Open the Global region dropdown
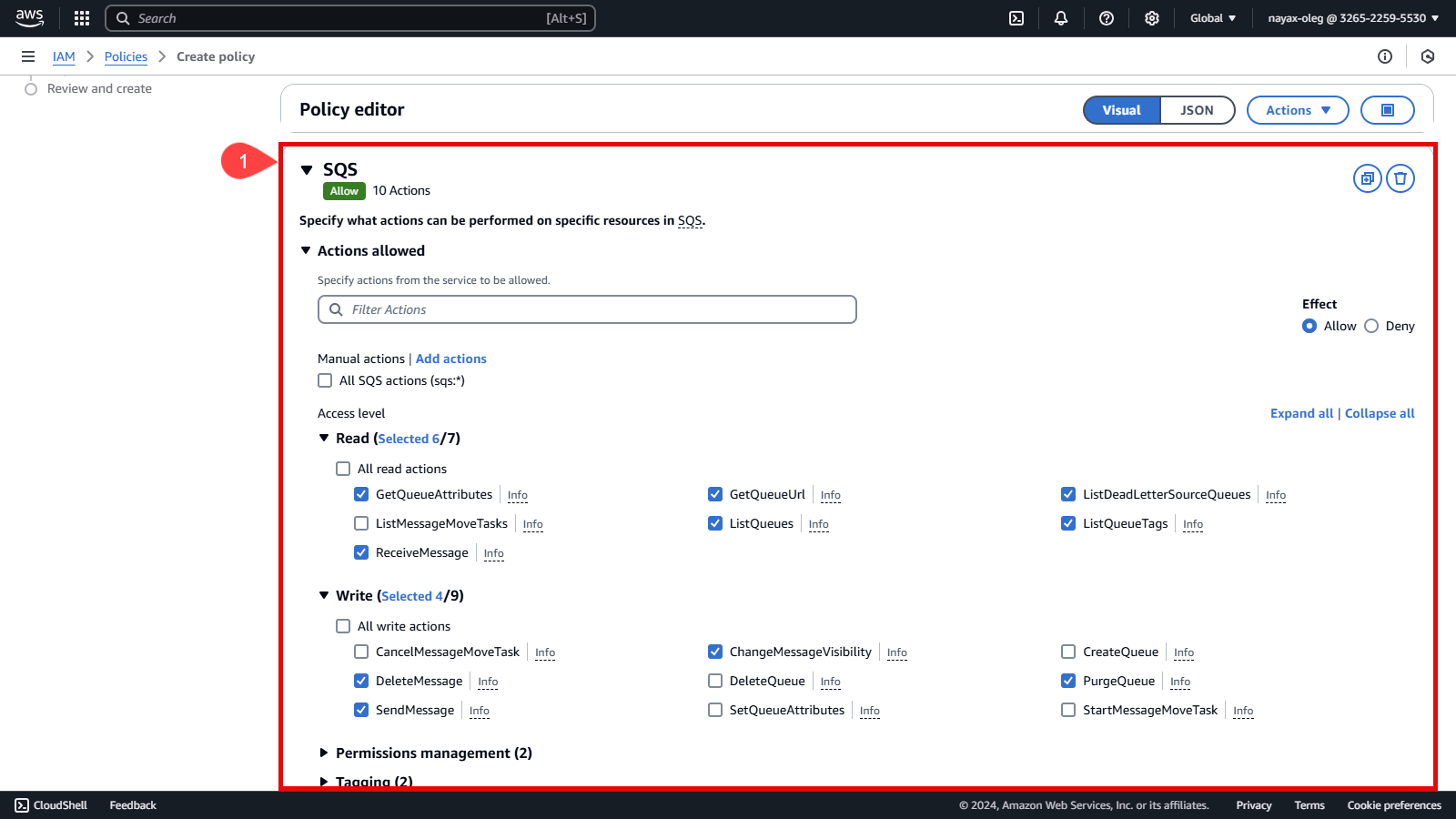Viewport: 1456px width, 819px height. [1213, 18]
